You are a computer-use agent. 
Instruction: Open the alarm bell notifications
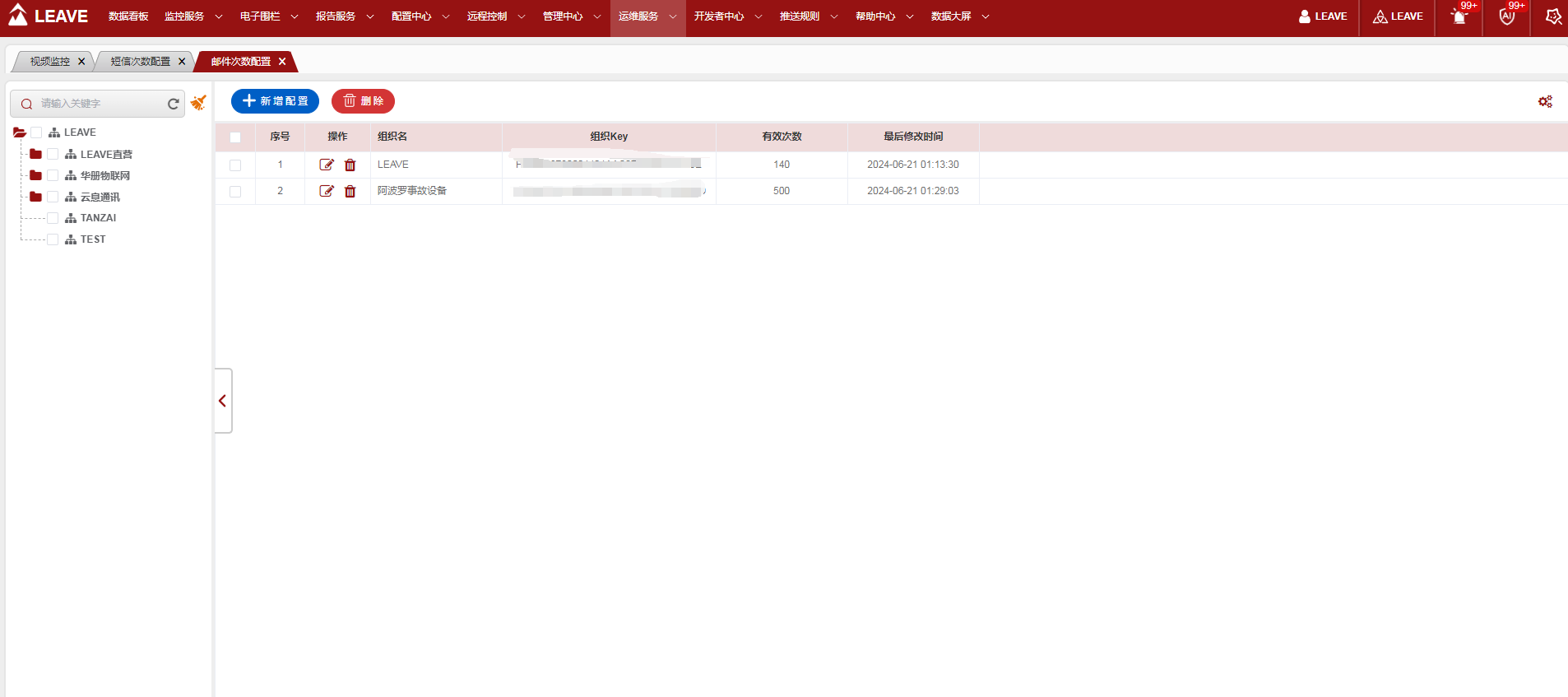click(x=1459, y=16)
